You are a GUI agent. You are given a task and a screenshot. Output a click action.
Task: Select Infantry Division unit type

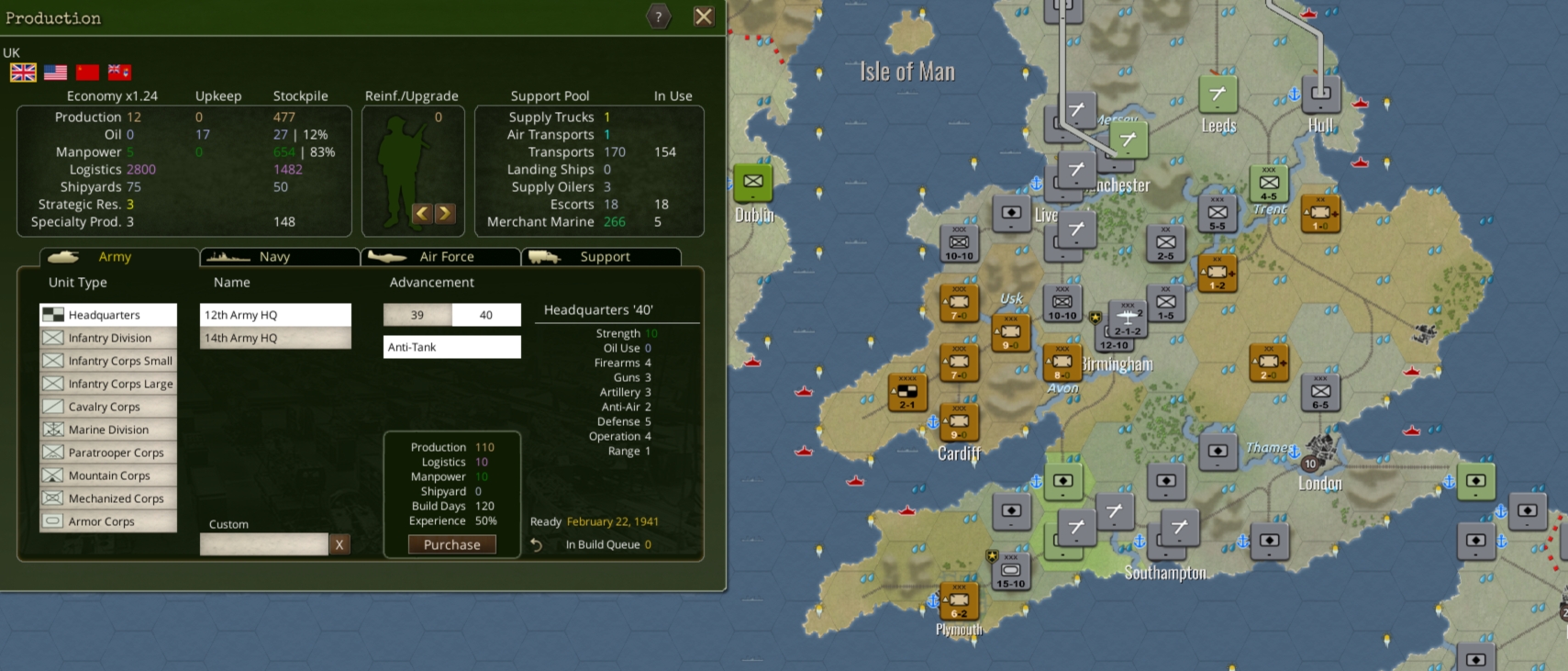pyautogui.click(x=108, y=338)
